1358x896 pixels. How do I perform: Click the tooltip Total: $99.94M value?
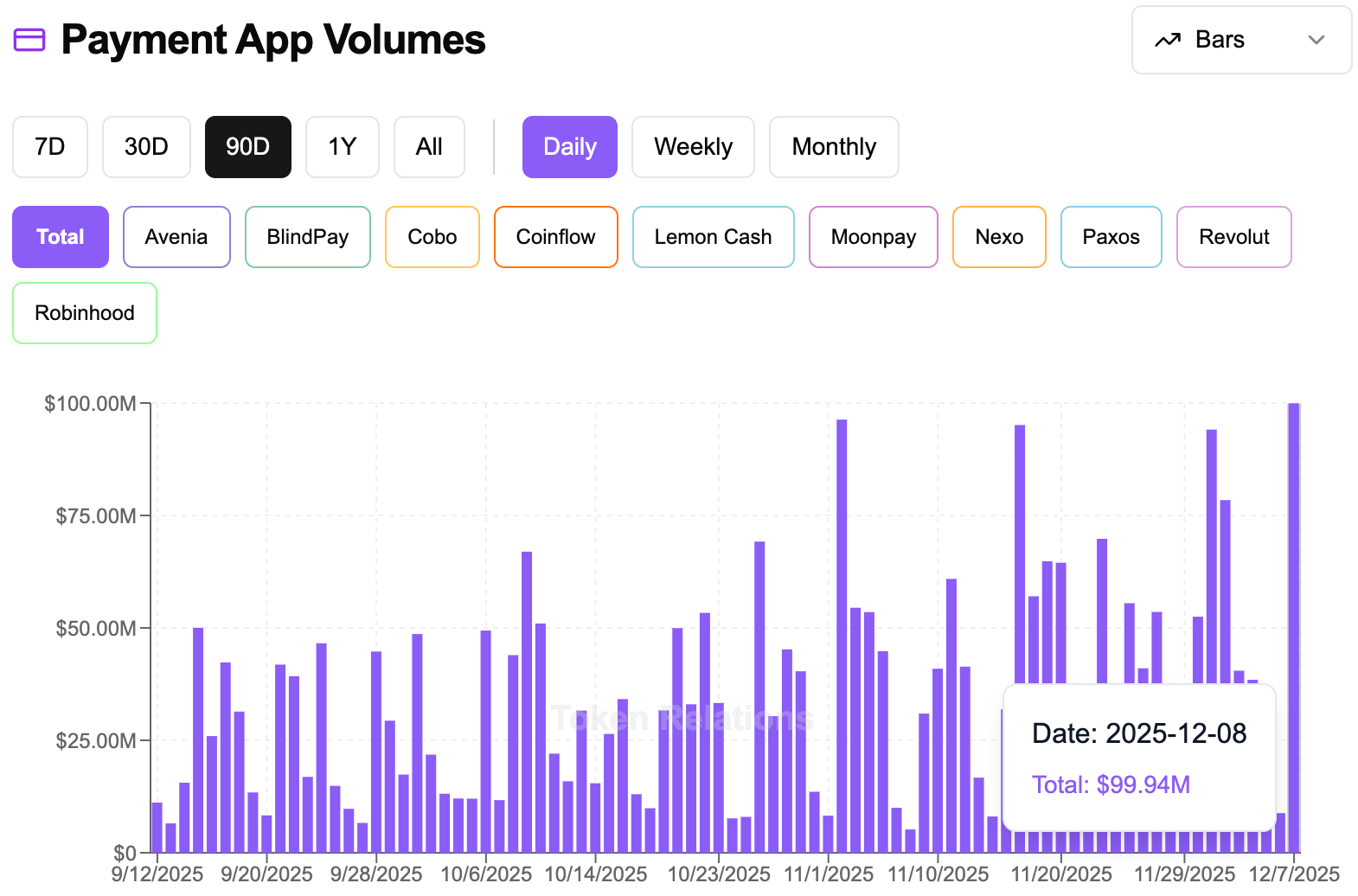tap(1111, 784)
